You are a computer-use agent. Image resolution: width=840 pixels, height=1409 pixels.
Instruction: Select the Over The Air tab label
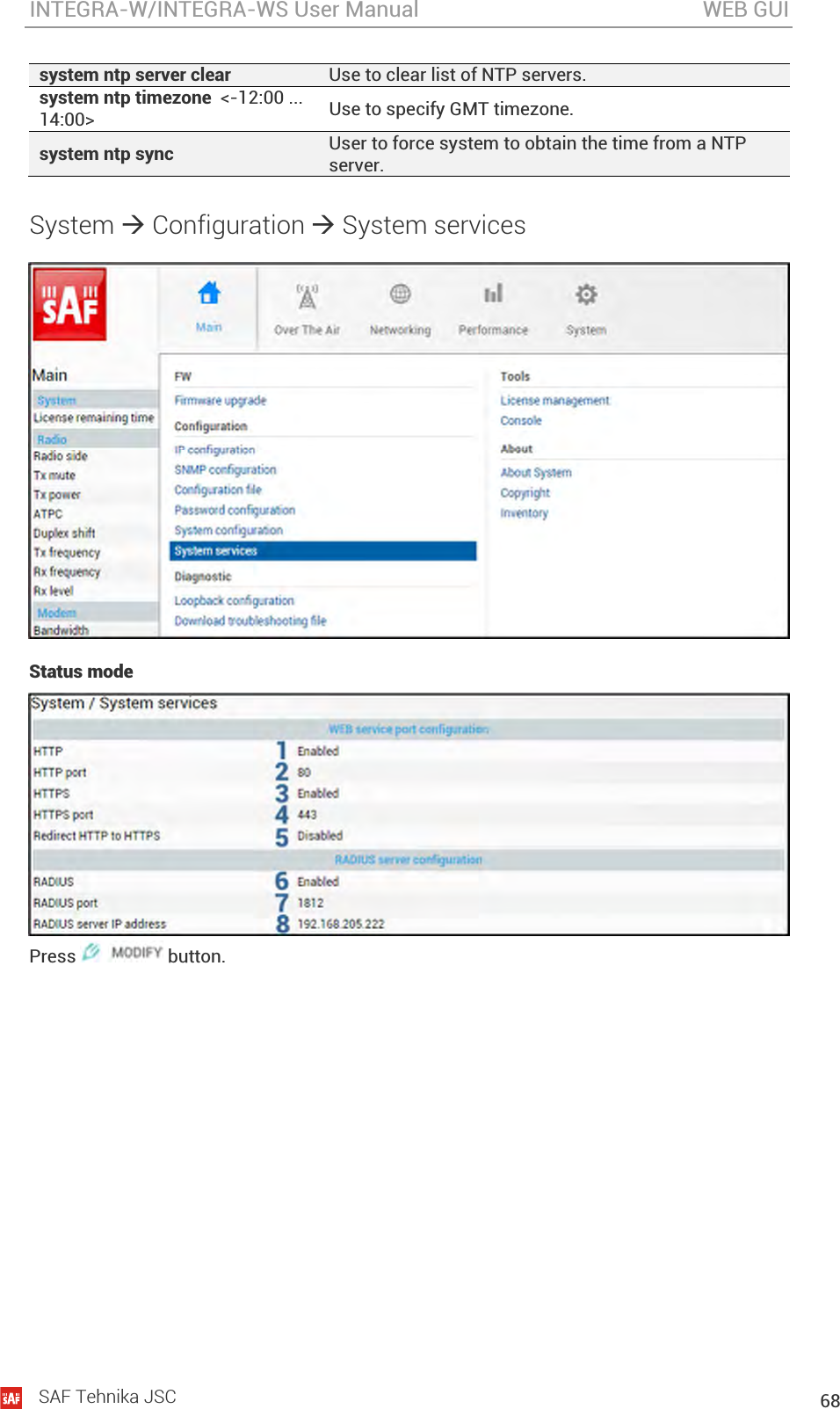pyautogui.click(x=307, y=330)
